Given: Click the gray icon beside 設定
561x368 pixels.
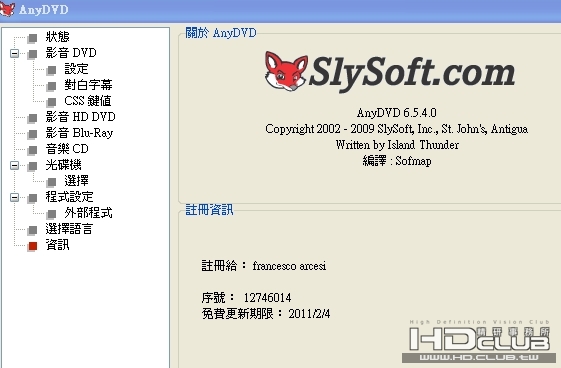Looking at the screenshot, I should tap(52, 70).
